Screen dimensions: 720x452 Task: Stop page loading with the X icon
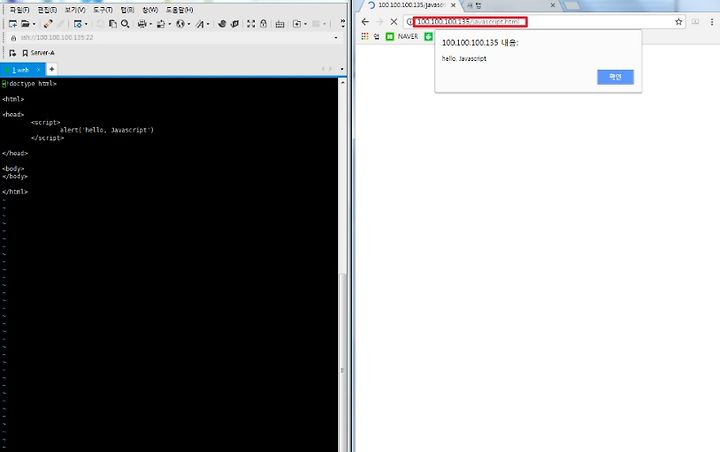[x=394, y=22]
